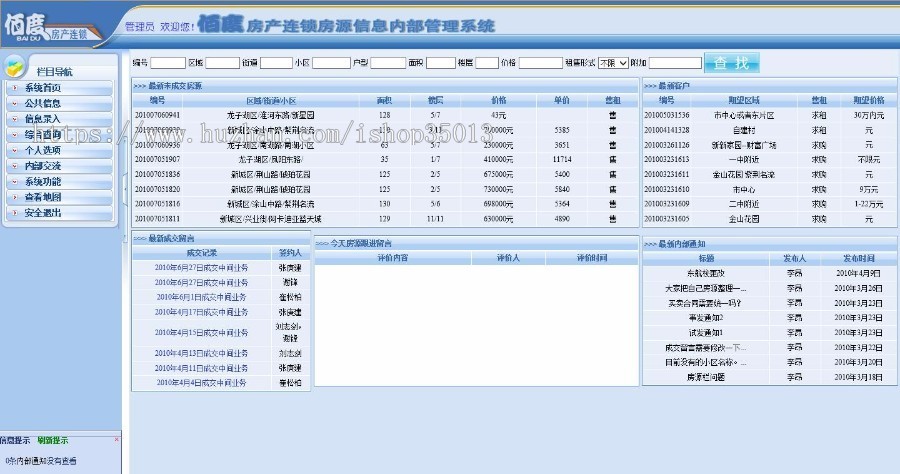Open the 买卖合同需要统一吗? notice

point(705,303)
